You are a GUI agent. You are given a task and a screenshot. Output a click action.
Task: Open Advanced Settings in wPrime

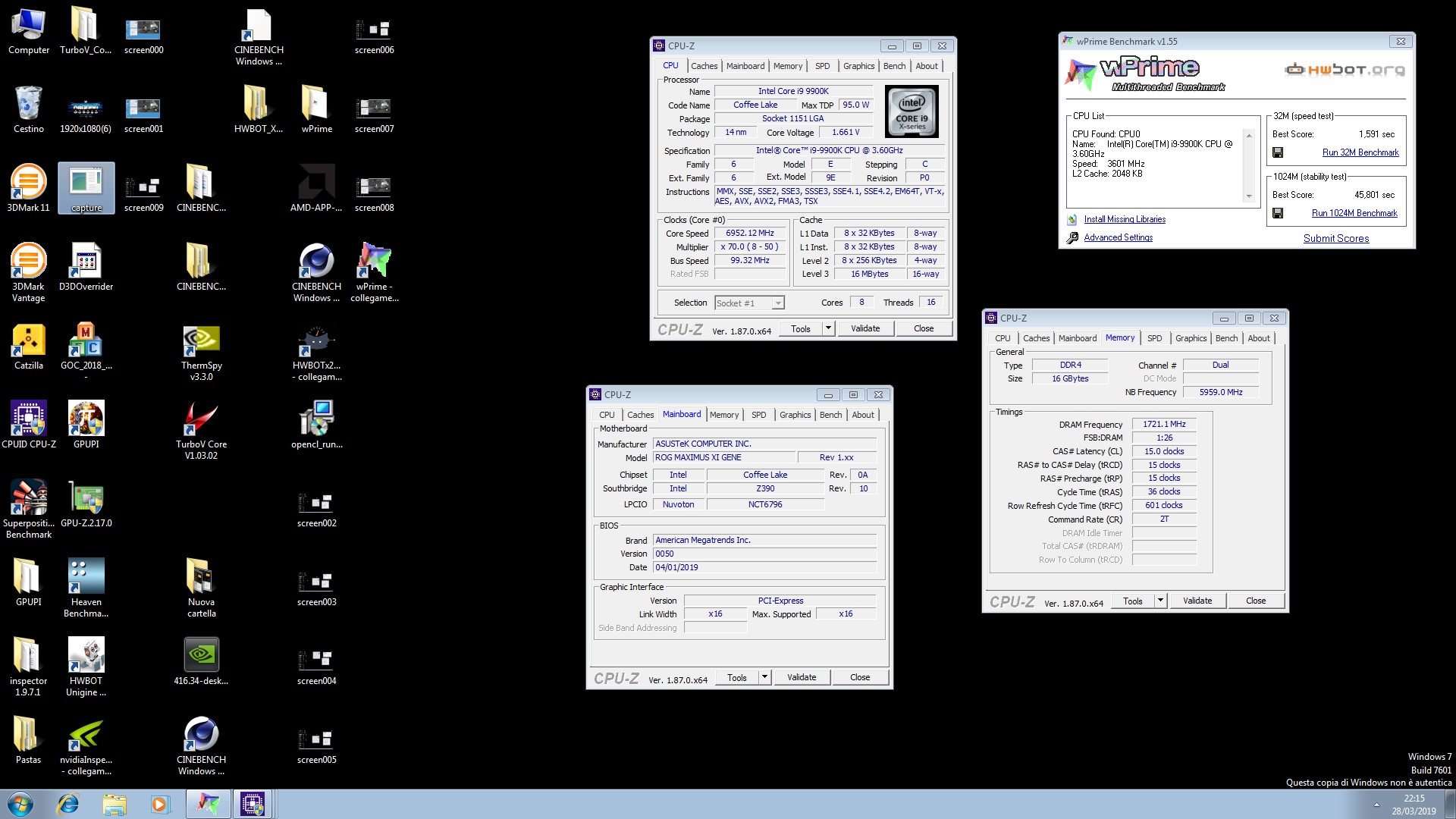[x=1118, y=237]
